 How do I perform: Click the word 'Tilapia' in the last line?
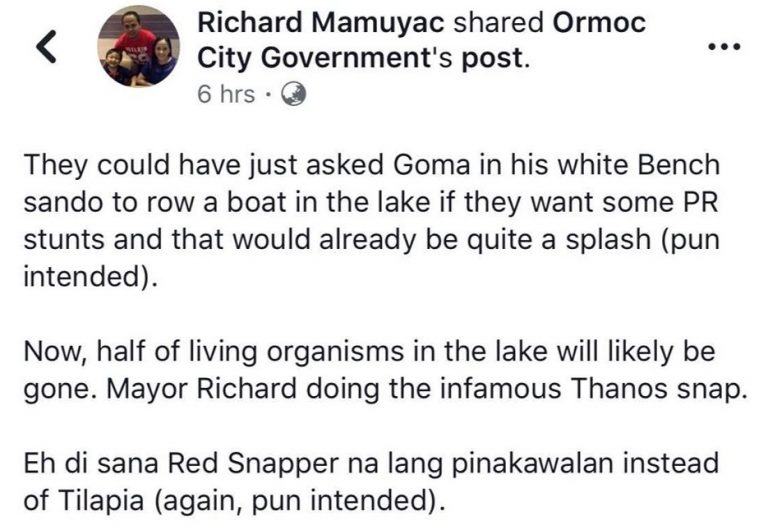(x=101, y=501)
